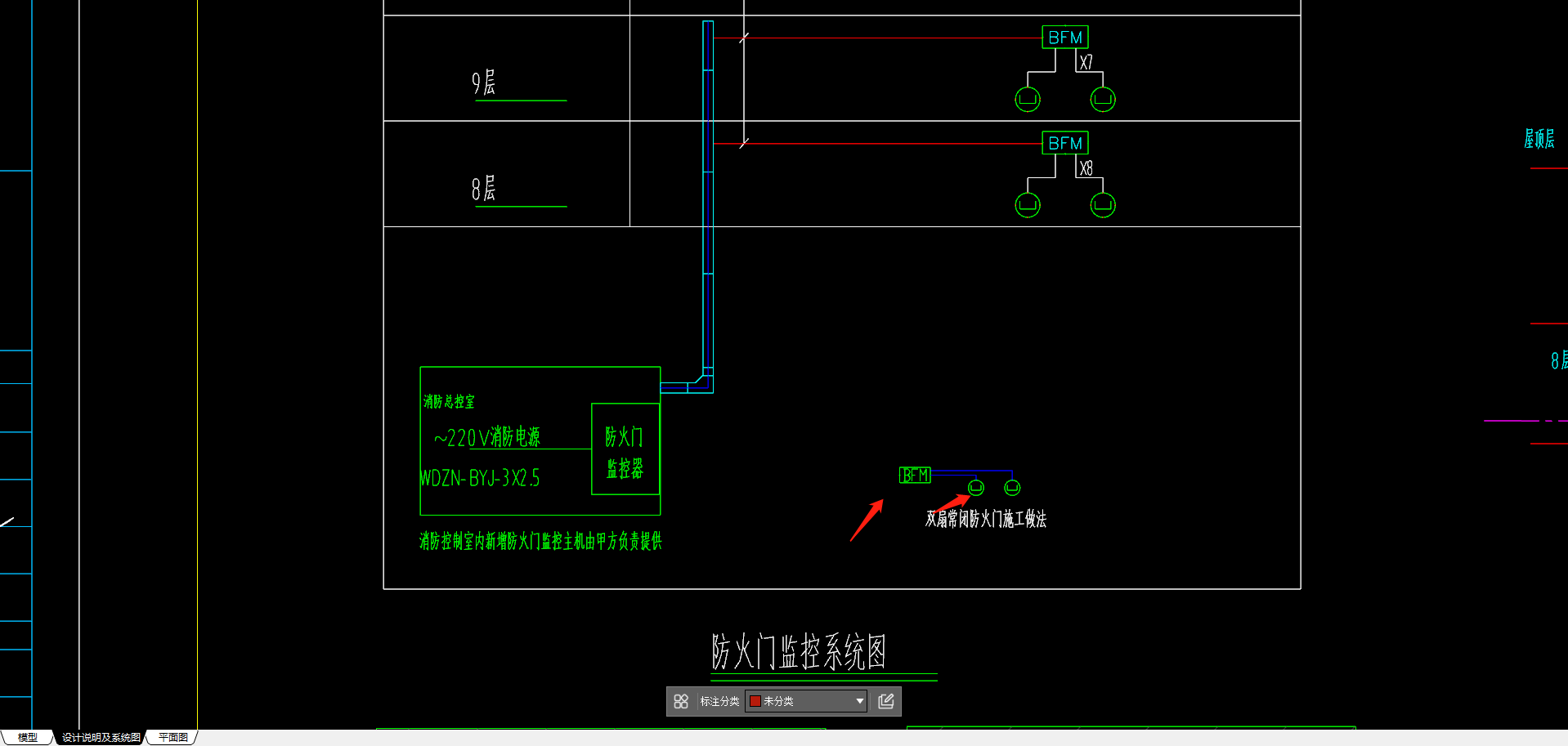The height and width of the screenshot is (746, 1568).
Task: Select right door sensor symbol under X8
Action: point(1103,205)
